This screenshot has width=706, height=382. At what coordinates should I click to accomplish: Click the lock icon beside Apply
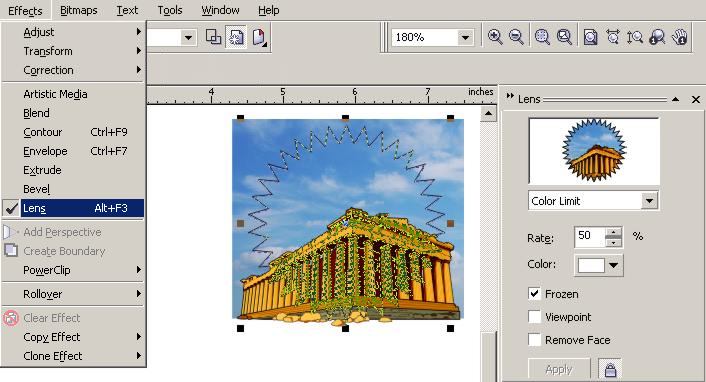610,369
